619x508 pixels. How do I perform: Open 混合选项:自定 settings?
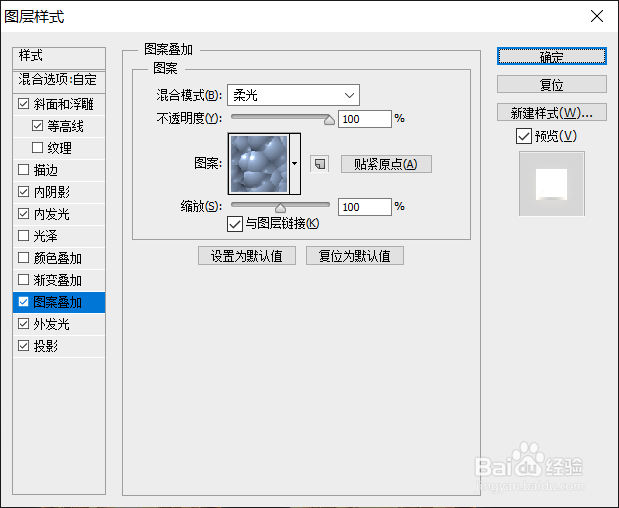pos(59,80)
